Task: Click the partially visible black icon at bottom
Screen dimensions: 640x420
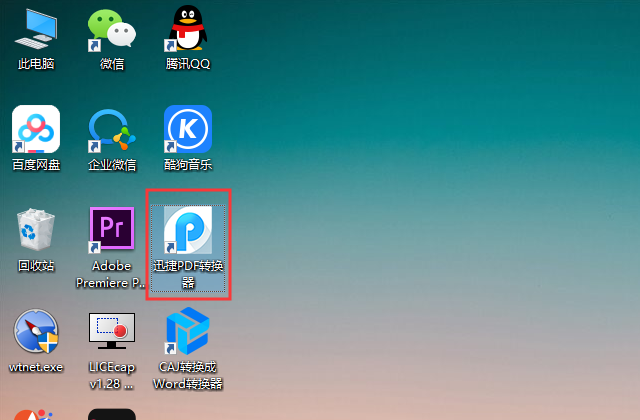Action: pos(112,413)
